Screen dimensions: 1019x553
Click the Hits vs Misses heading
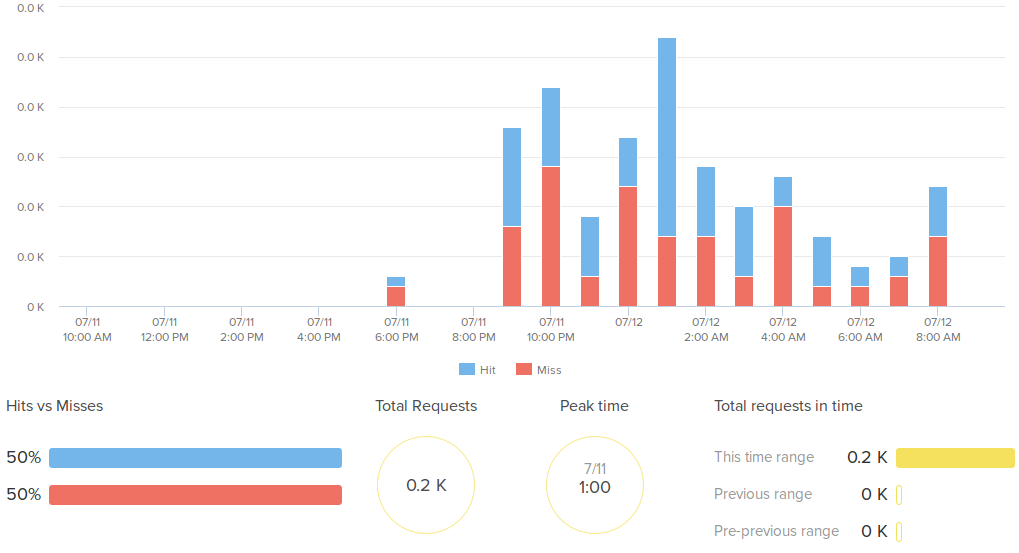pyautogui.click(x=55, y=406)
